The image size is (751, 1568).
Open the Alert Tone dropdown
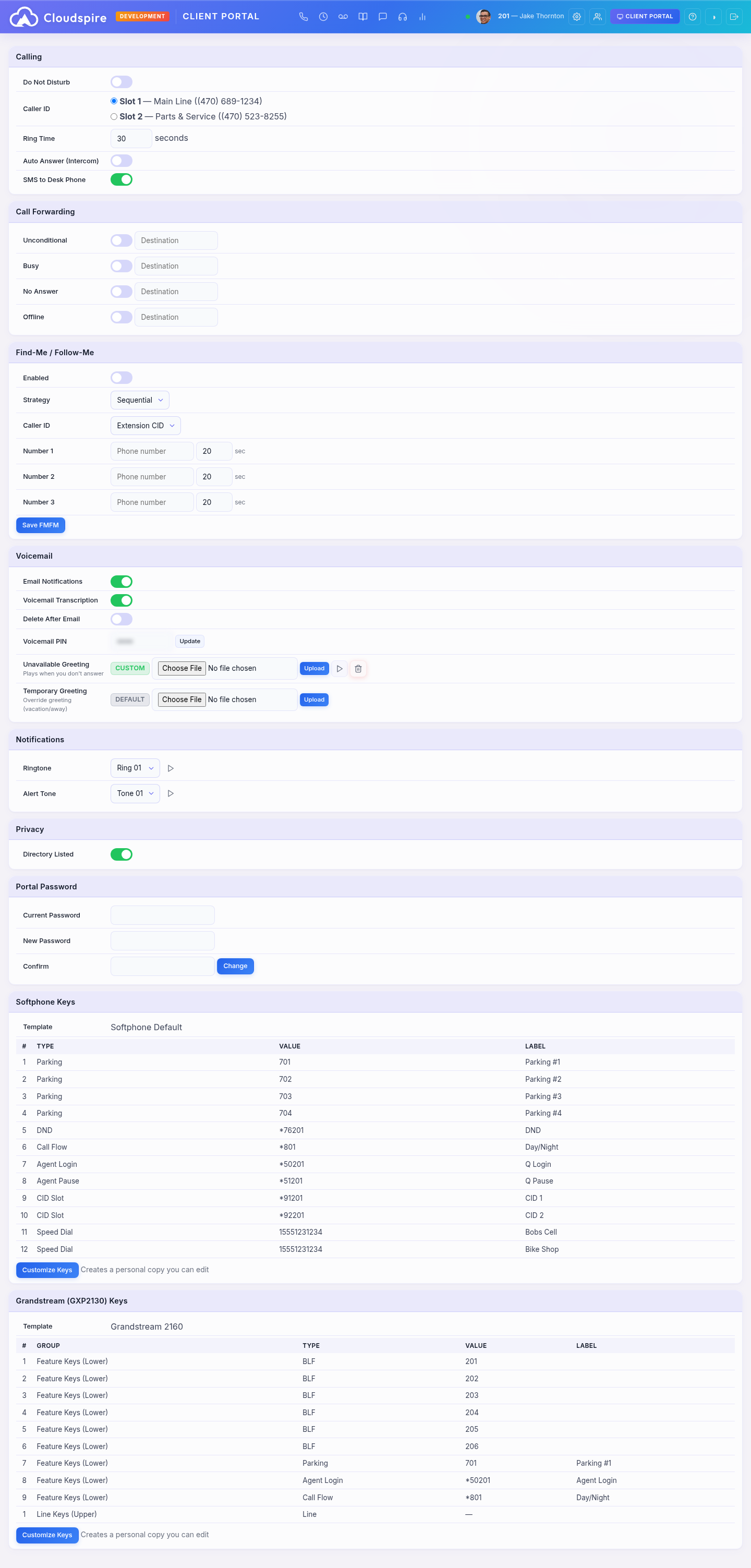coord(135,793)
